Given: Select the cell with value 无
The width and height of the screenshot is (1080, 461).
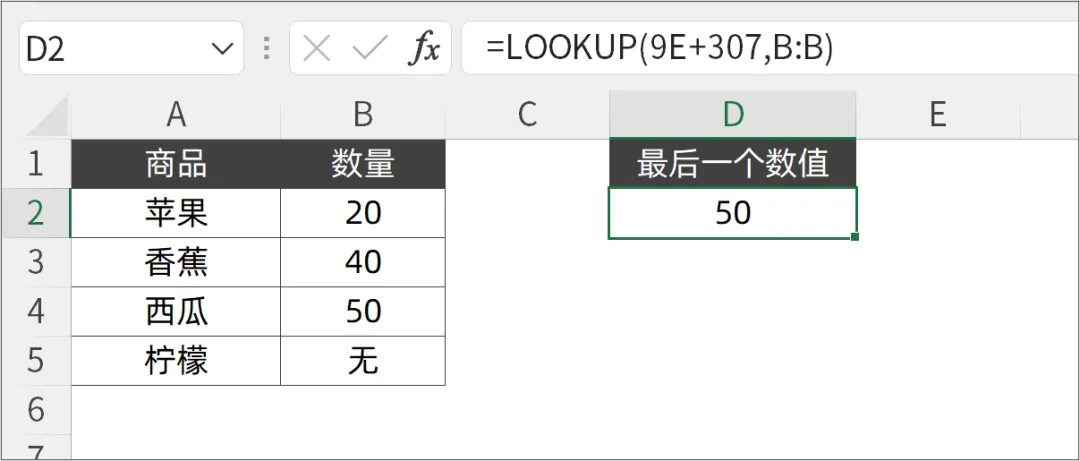Looking at the screenshot, I should point(363,361).
